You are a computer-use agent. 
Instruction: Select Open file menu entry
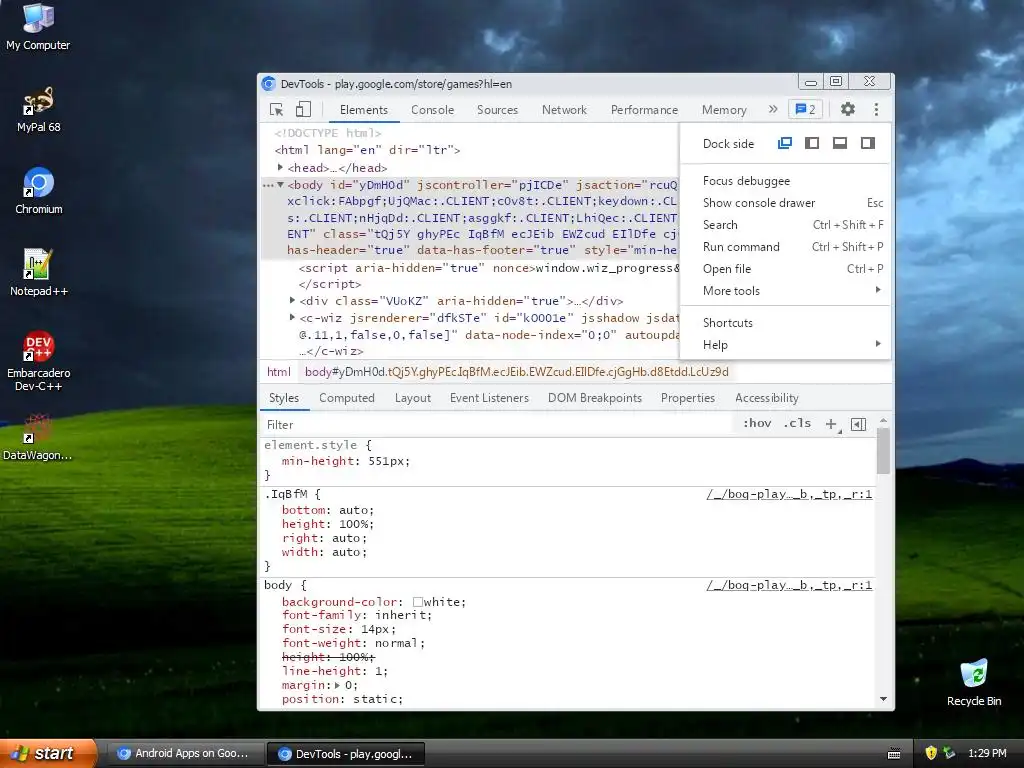coord(785,269)
